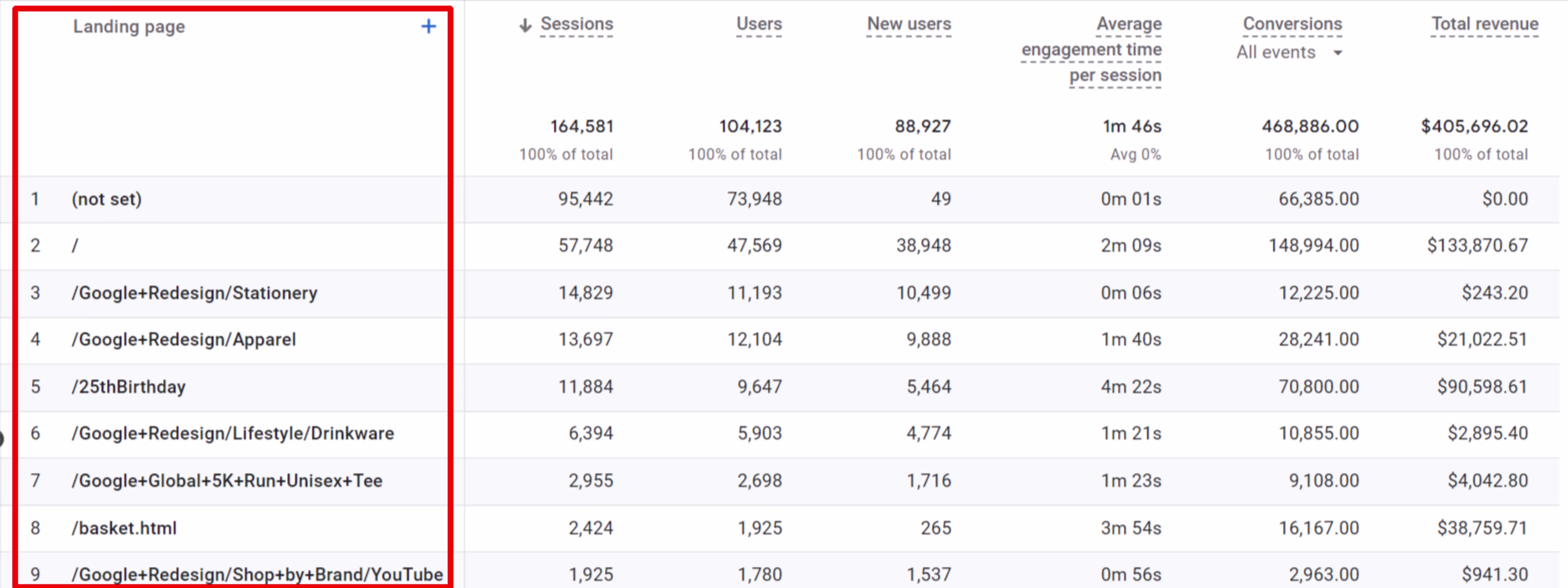Select the / landing page row
This screenshot has height=588, width=1568.
[x=75, y=246]
